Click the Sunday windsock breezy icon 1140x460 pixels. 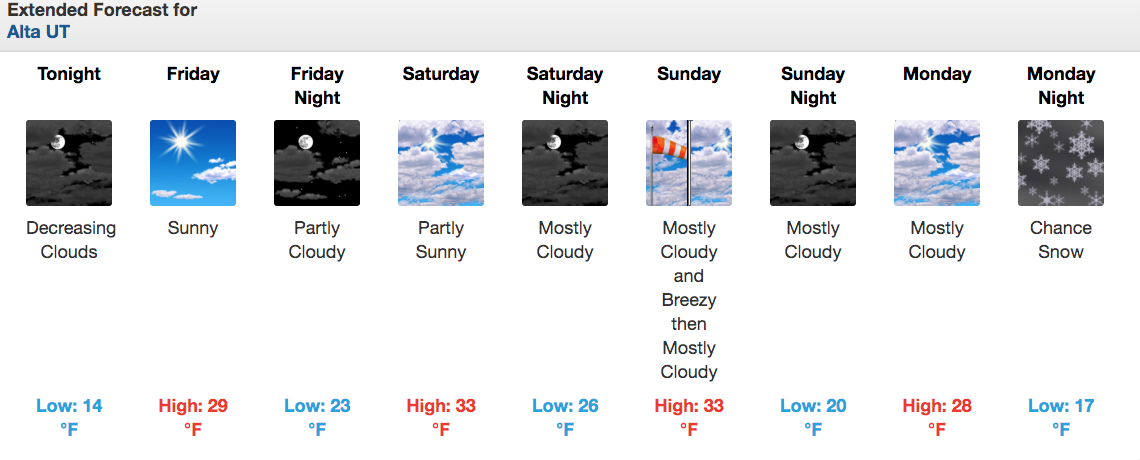[689, 163]
